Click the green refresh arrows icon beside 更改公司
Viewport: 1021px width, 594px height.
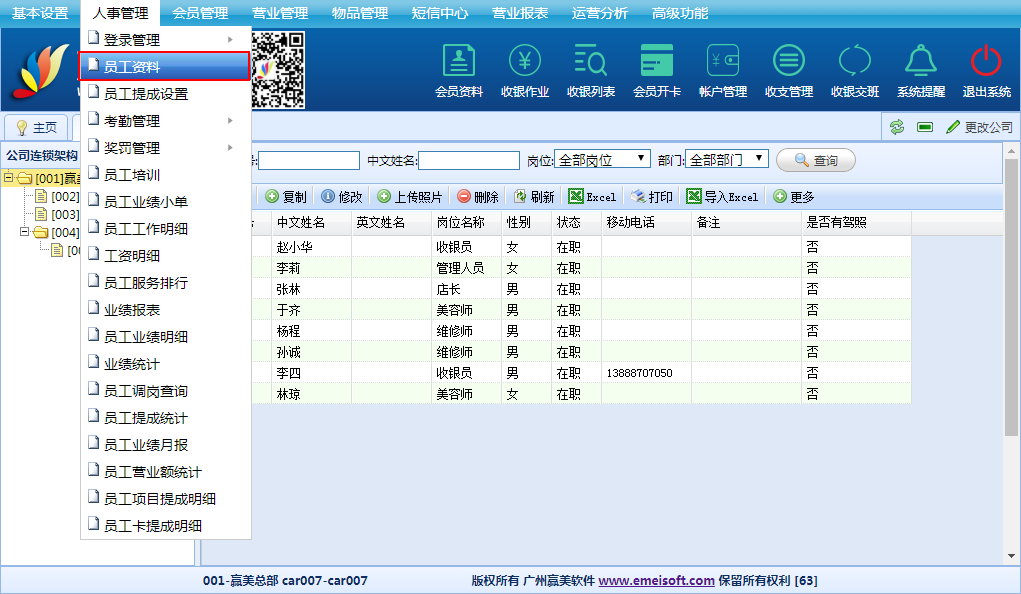[x=897, y=127]
